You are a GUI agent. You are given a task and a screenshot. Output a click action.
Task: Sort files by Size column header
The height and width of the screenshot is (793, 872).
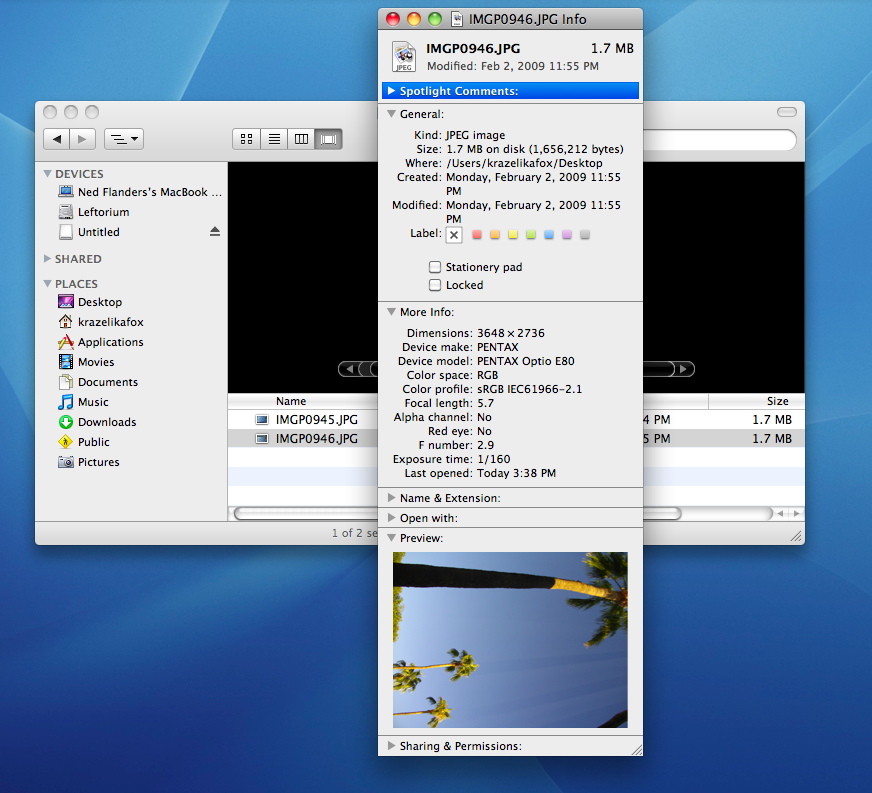click(777, 401)
